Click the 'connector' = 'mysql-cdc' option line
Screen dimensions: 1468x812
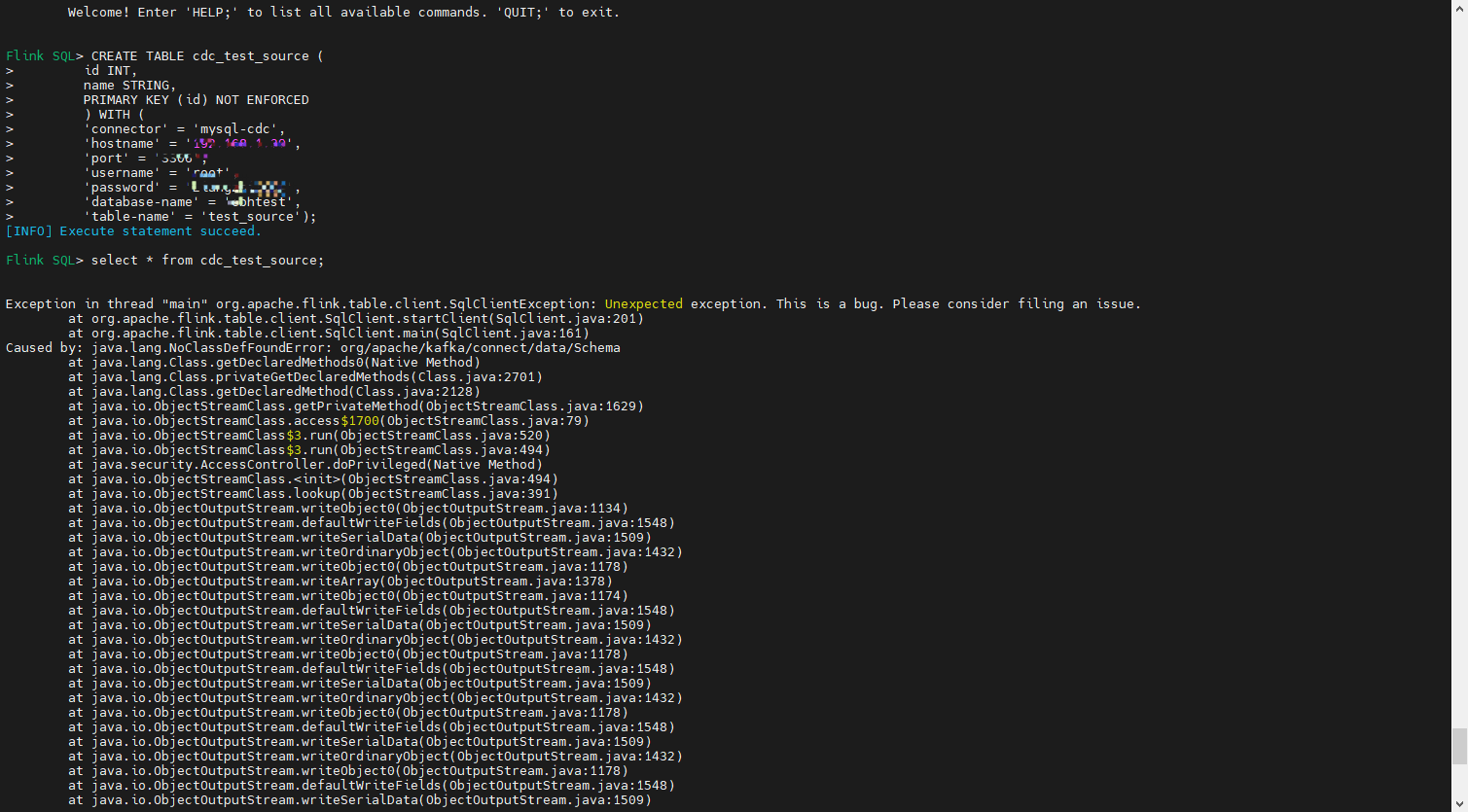pyautogui.click(x=185, y=129)
